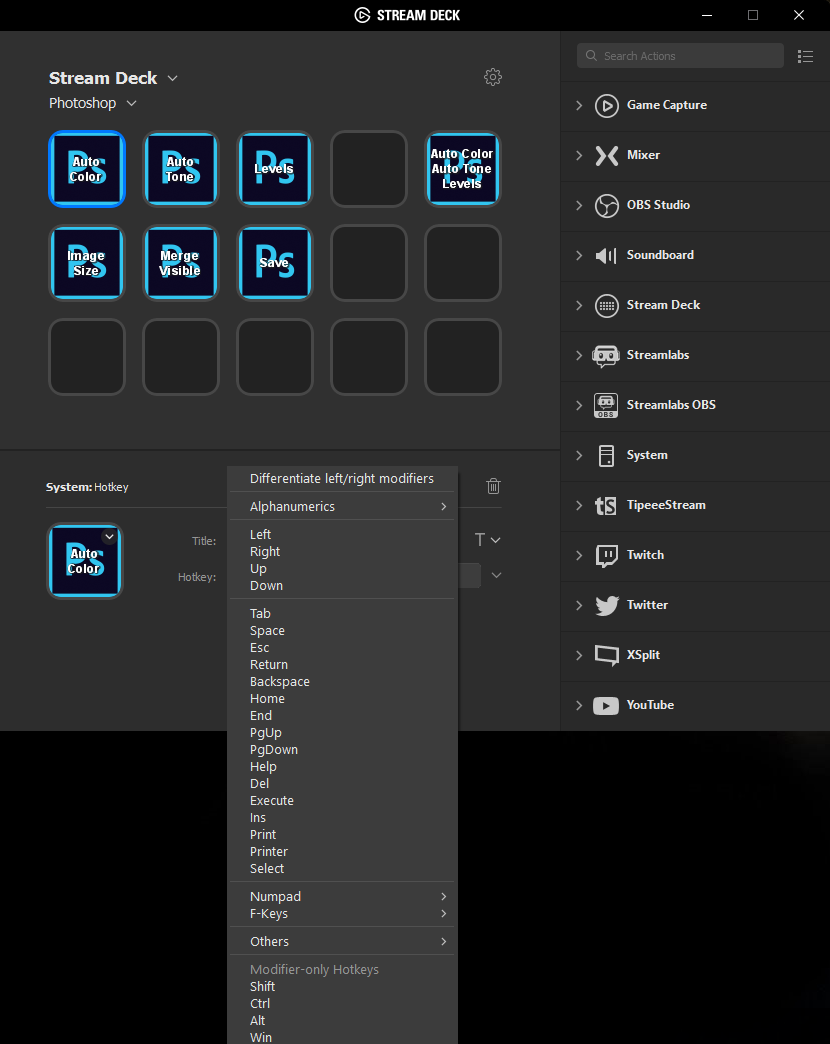This screenshot has width=830, height=1044.
Task: Open the Photoshop profile dropdown
Action: click(93, 103)
